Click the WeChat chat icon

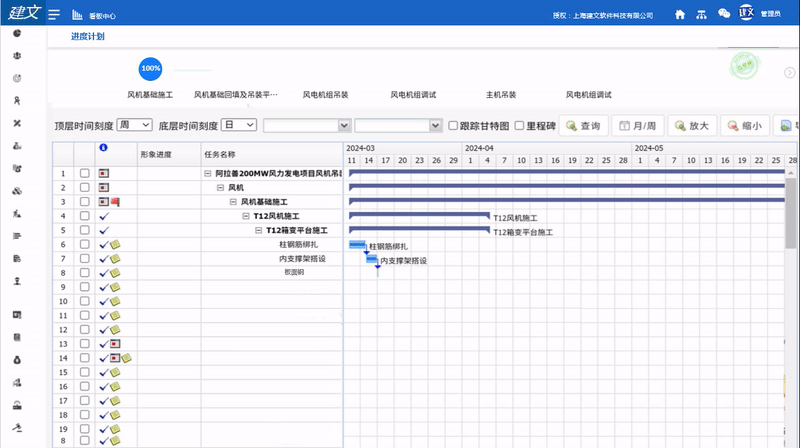tap(724, 15)
